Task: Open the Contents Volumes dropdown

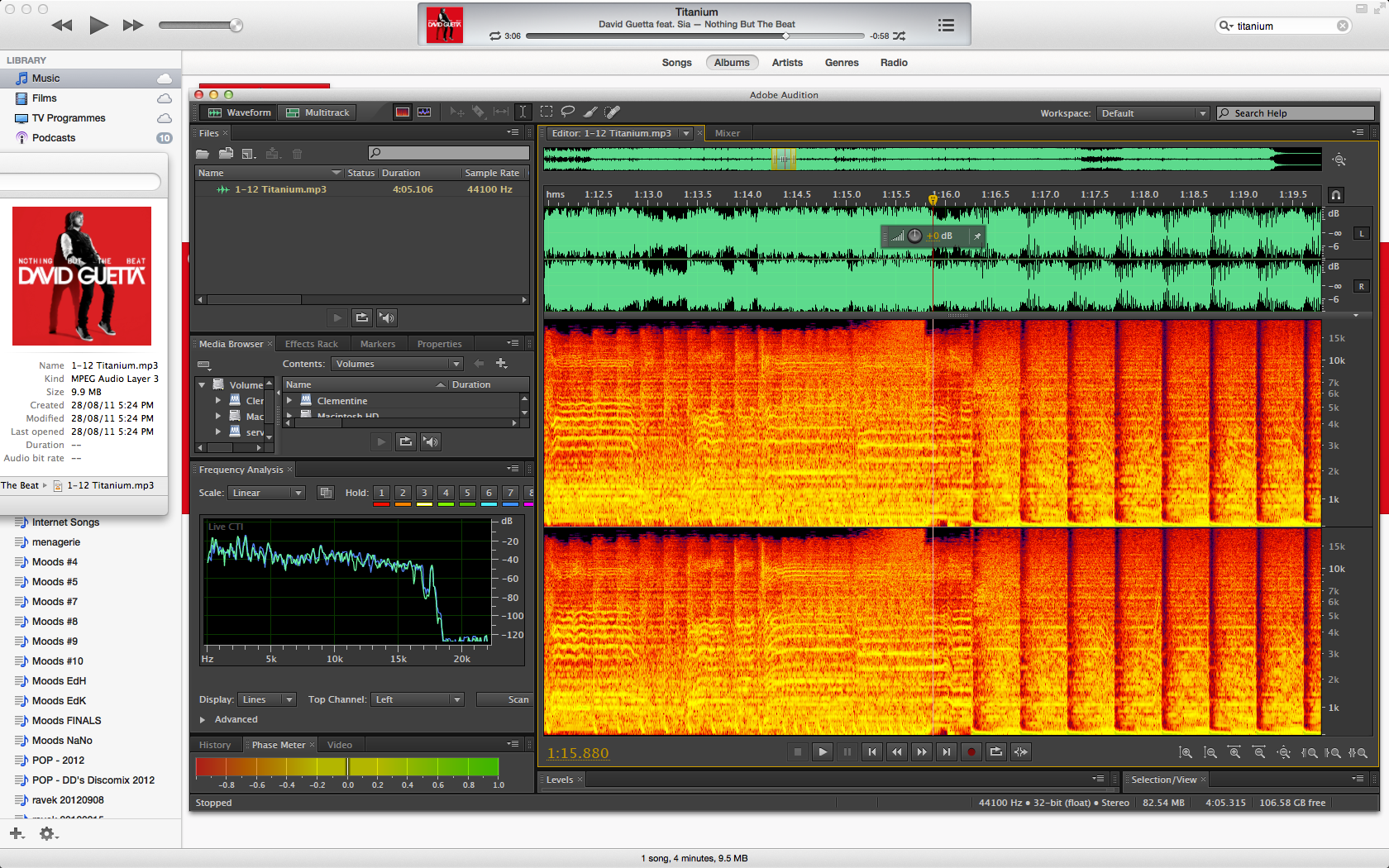Action: coord(397,364)
